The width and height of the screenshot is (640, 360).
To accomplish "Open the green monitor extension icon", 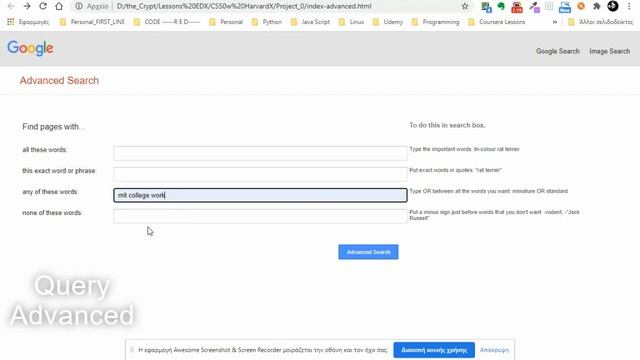I will [x=486, y=7].
